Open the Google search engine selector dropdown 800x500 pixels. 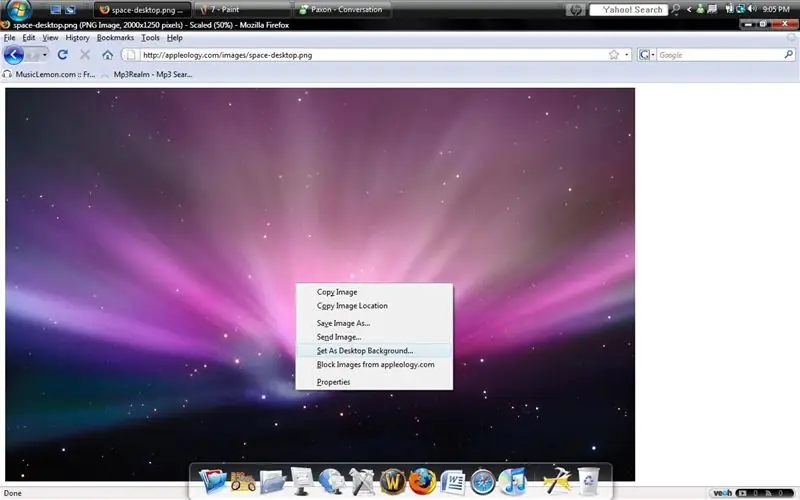tap(647, 55)
